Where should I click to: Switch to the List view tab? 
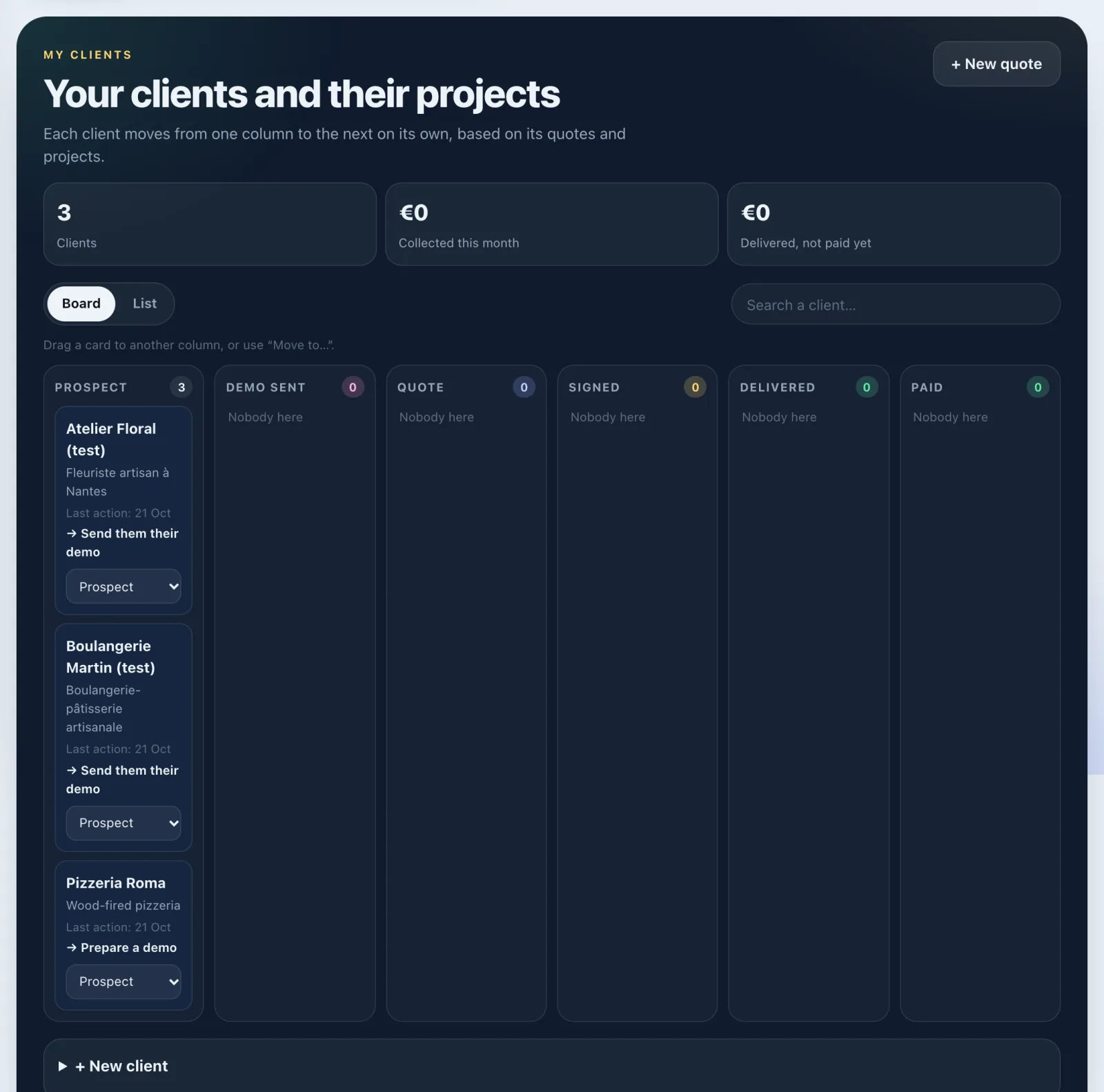(144, 304)
